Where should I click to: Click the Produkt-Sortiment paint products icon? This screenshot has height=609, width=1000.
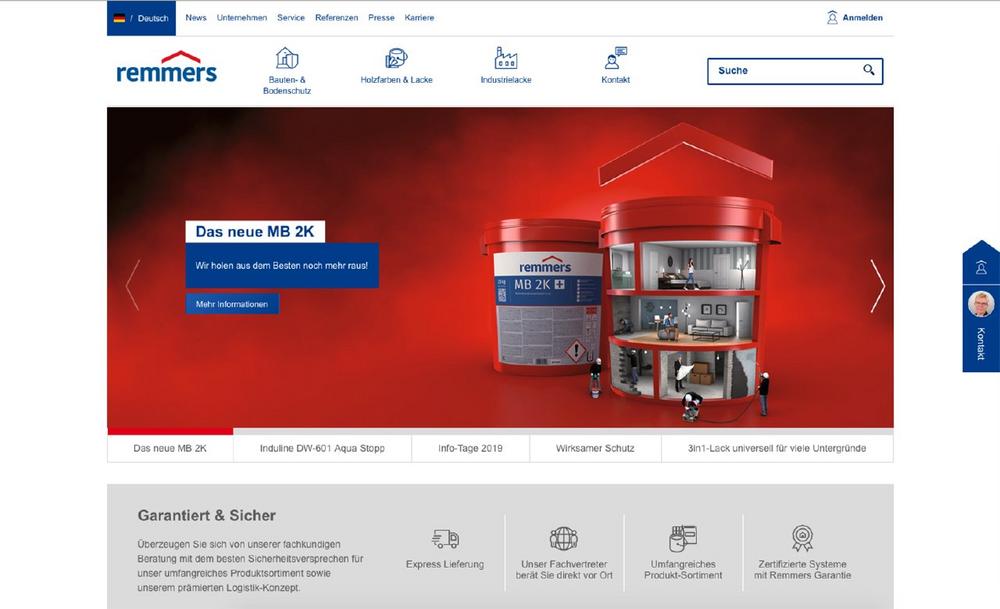point(683,539)
